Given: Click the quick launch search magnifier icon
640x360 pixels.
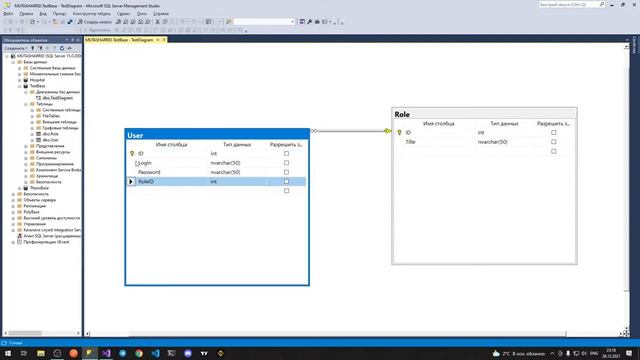Looking at the screenshot, I should click(602, 4).
